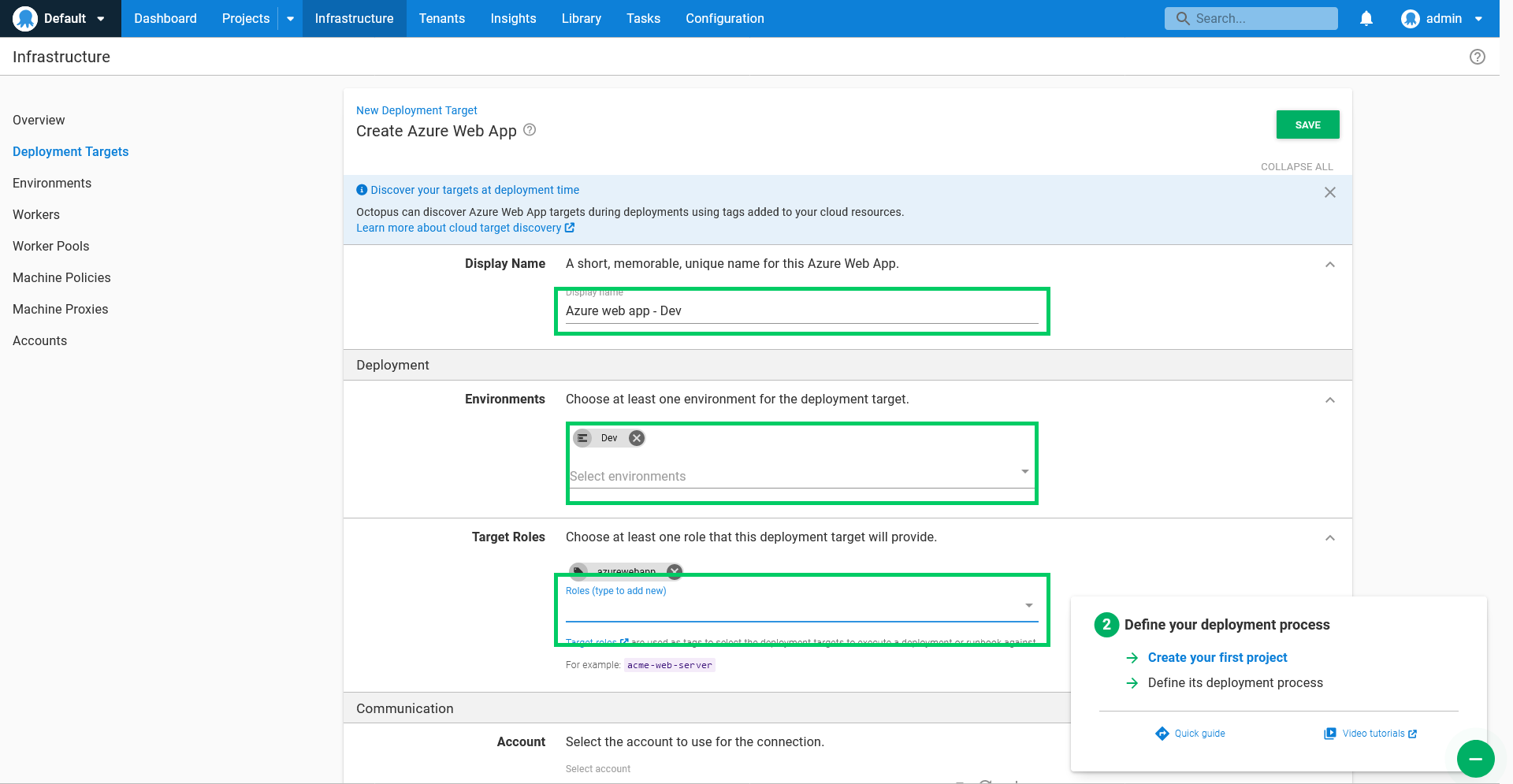
Task: Open Workers in the sidebar
Action: click(36, 214)
